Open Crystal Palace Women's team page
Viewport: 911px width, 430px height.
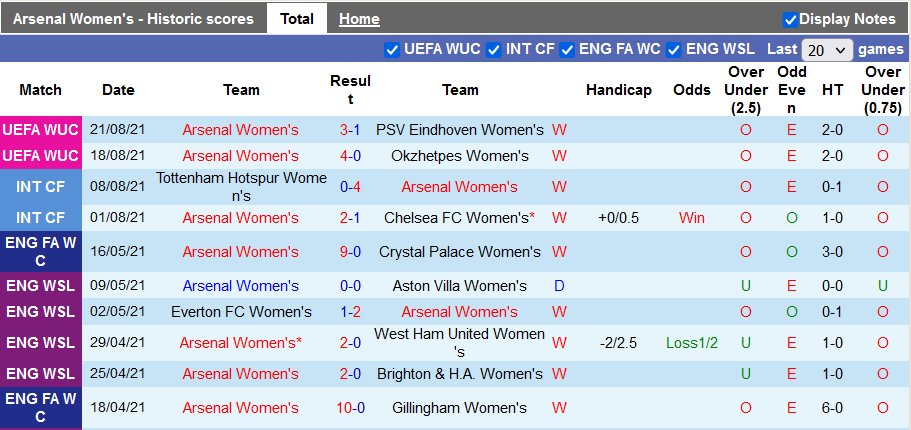coord(460,252)
